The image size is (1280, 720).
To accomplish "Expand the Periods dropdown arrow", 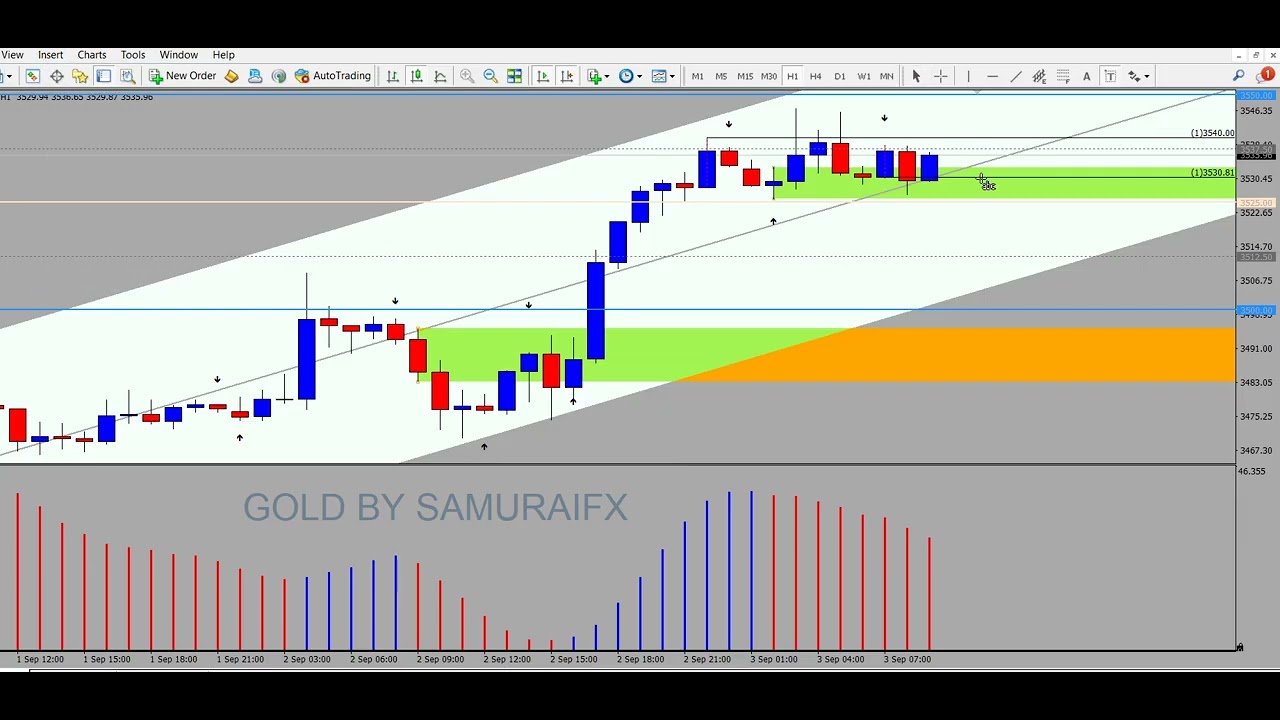I will click(639, 76).
